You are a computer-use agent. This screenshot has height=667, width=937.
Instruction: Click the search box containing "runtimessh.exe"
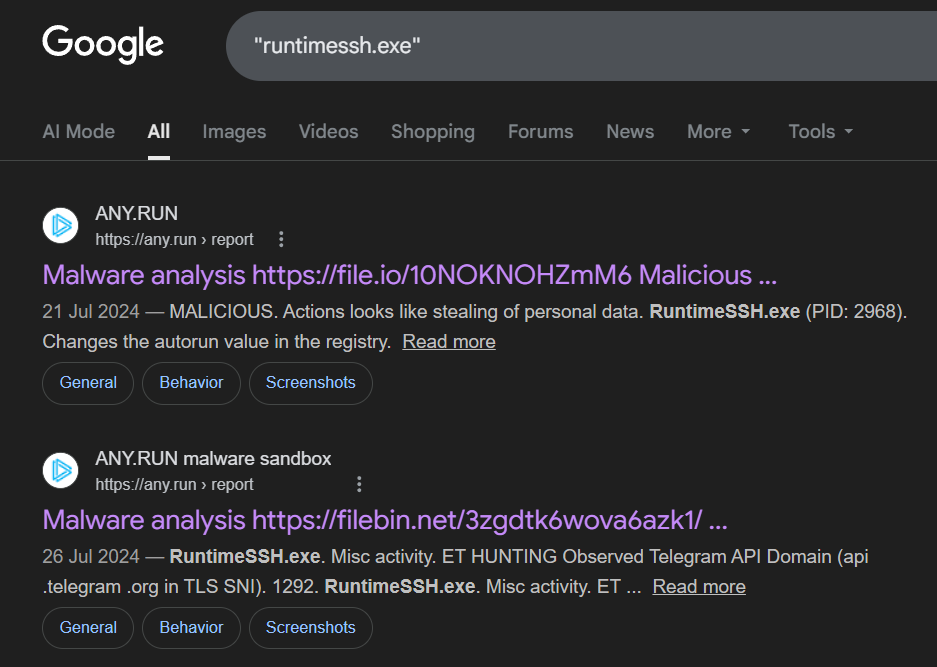click(x=581, y=46)
